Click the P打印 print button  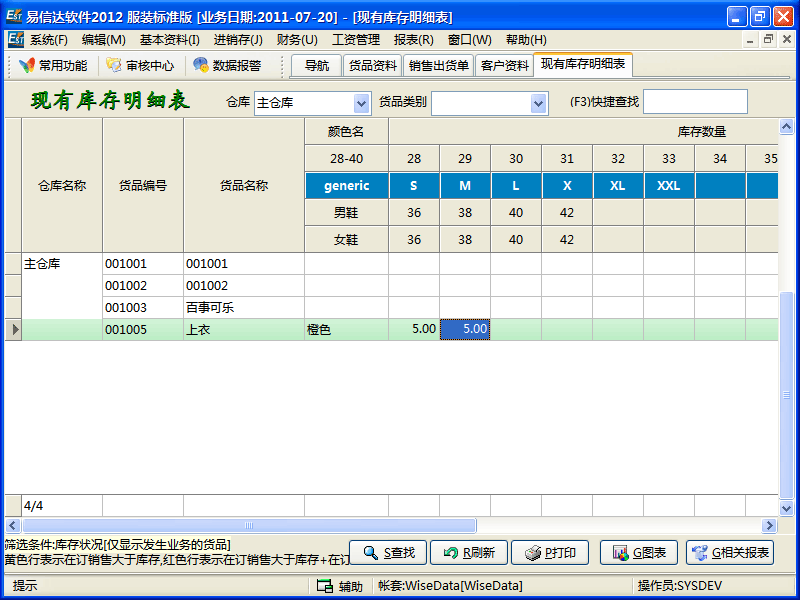click(x=552, y=553)
